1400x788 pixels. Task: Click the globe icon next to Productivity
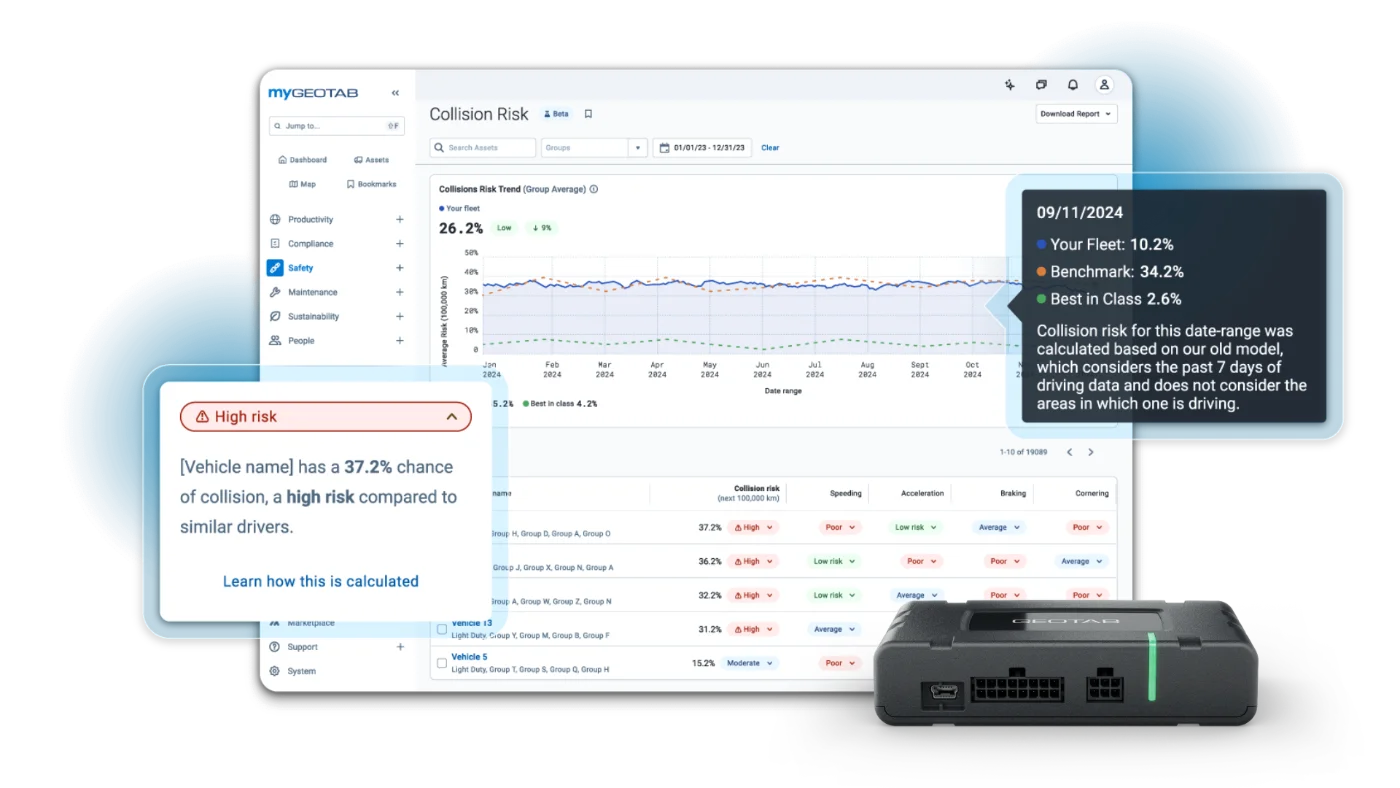point(275,219)
